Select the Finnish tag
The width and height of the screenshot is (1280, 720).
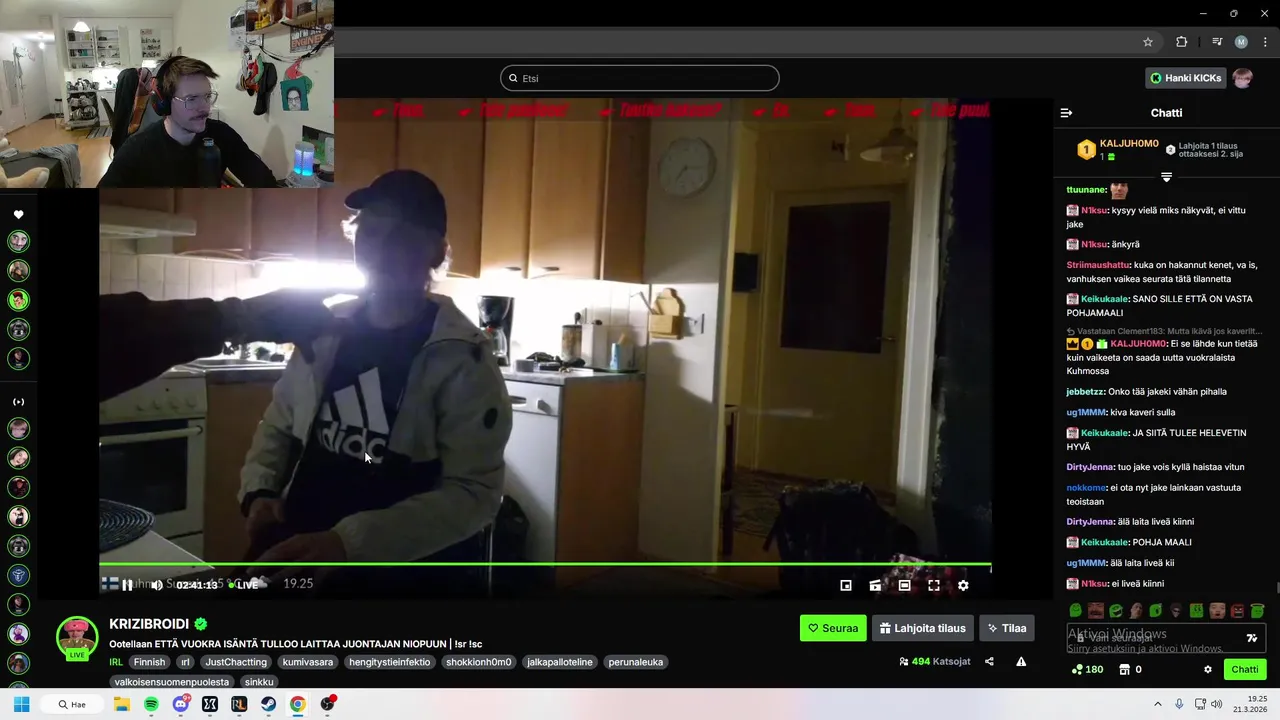coord(149,662)
